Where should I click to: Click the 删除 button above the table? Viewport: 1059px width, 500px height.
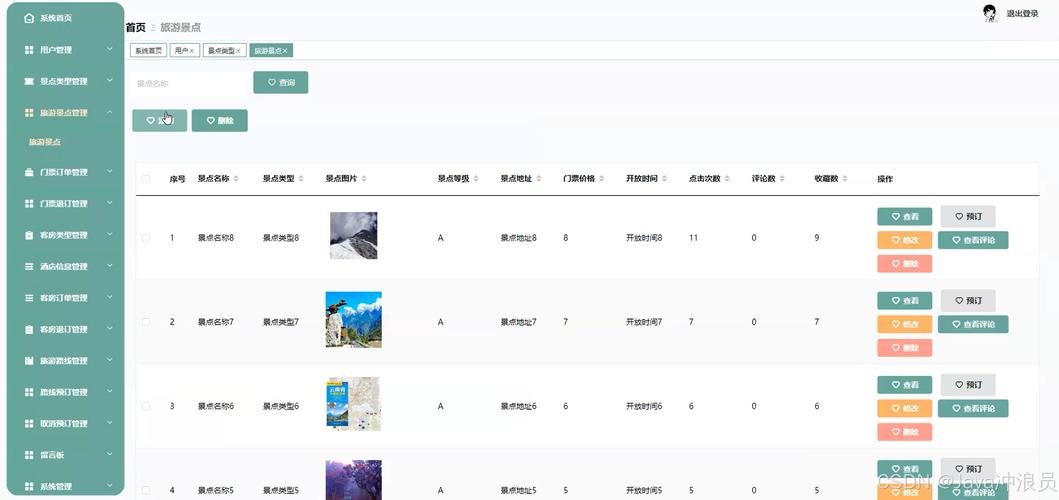pyautogui.click(x=219, y=120)
